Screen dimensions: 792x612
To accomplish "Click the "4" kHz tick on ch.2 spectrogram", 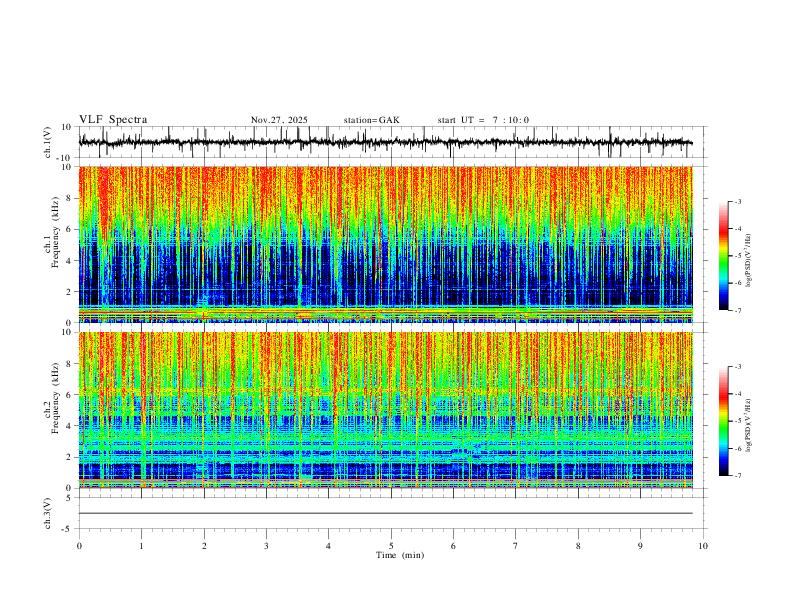I will [x=69, y=426].
